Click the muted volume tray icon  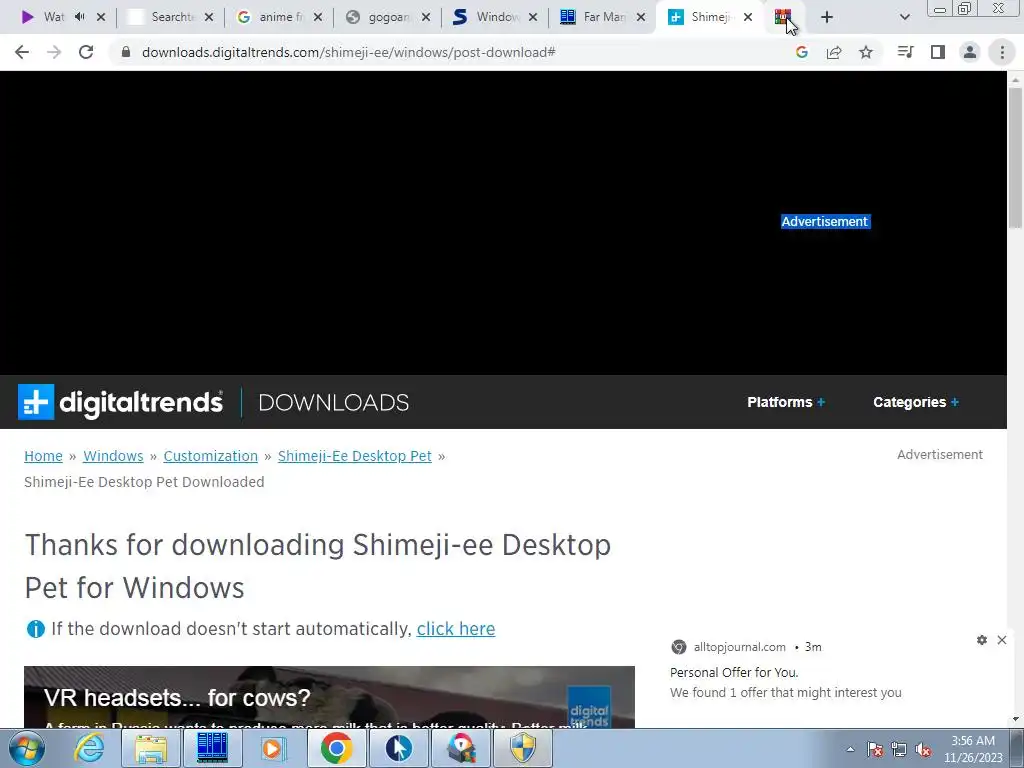[x=923, y=749]
